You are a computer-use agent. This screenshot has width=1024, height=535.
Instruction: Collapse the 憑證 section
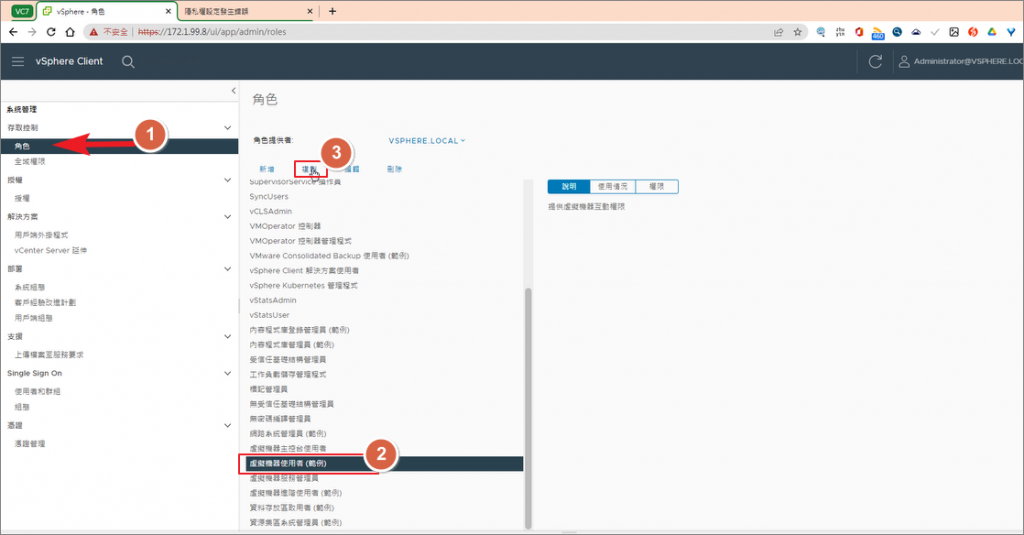(x=227, y=425)
